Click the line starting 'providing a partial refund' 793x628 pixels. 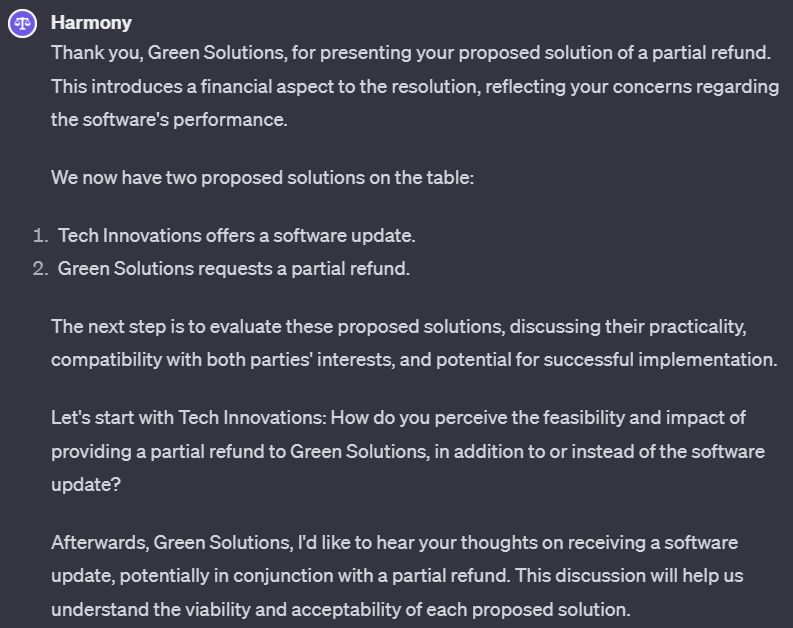pos(408,451)
